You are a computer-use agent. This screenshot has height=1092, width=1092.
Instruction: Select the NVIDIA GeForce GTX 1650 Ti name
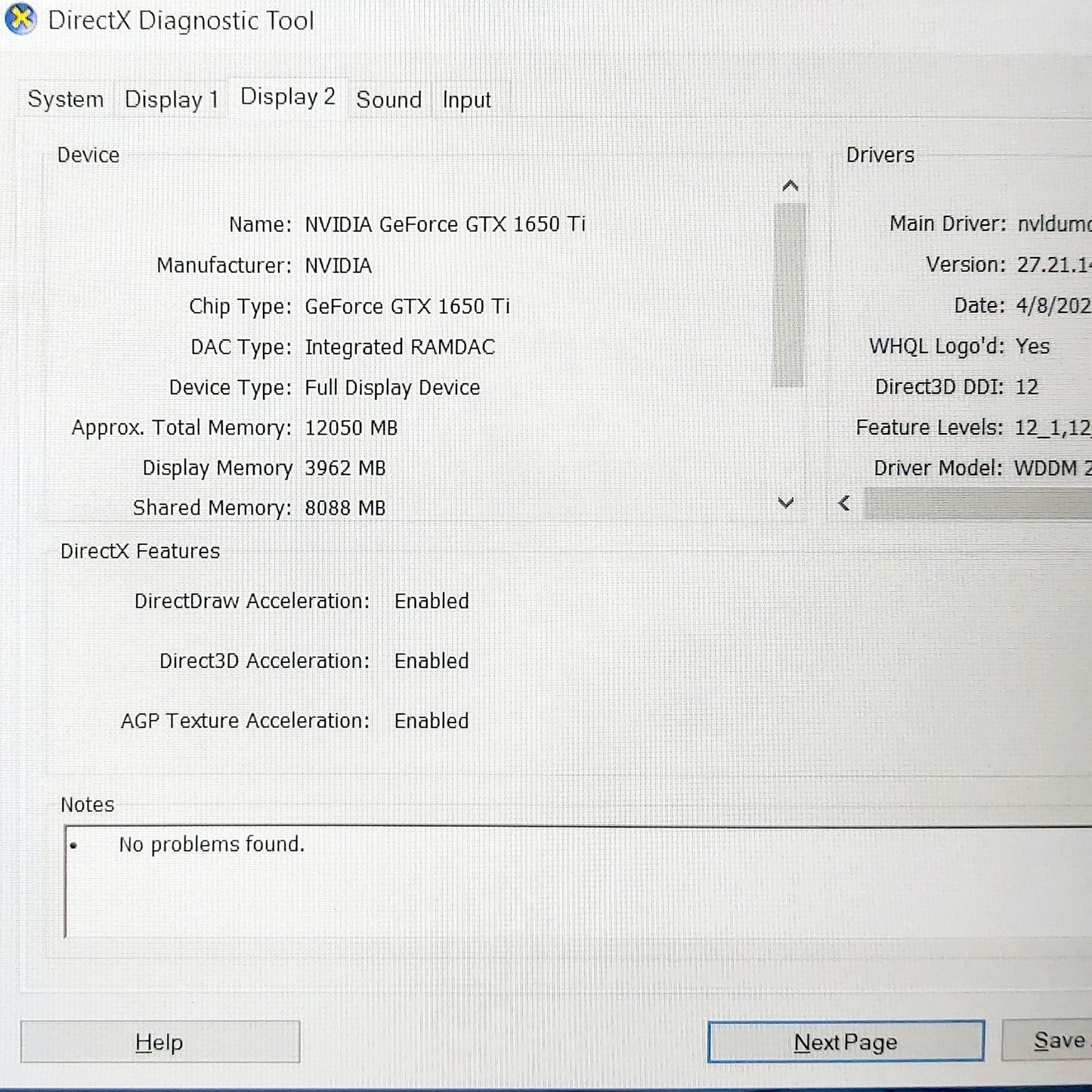[446, 224]
